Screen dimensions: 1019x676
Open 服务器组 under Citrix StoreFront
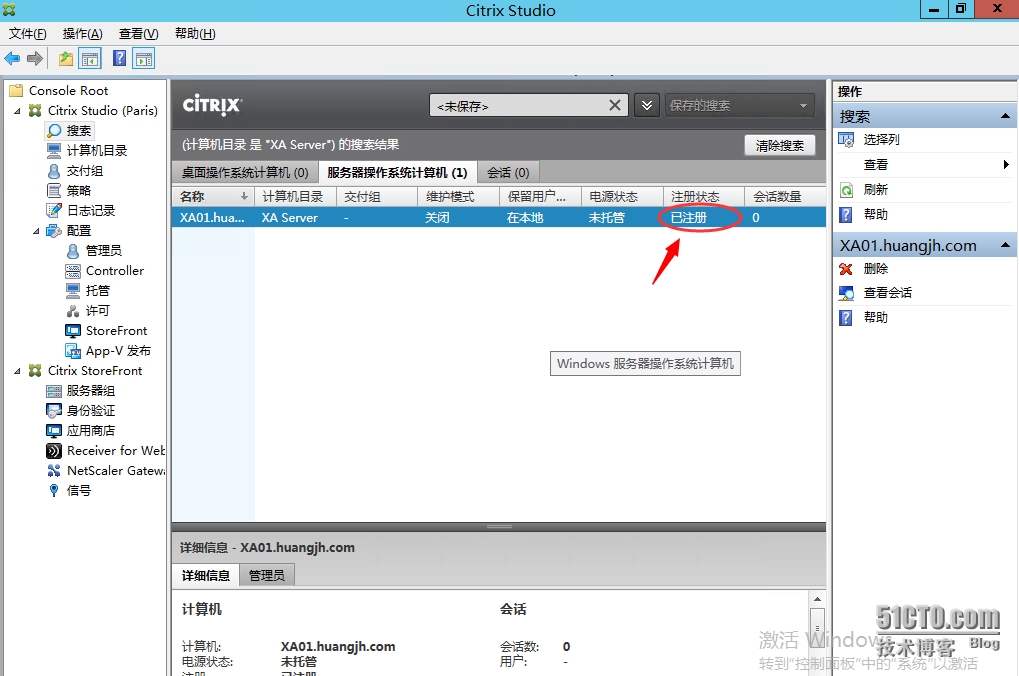point(82,391)
